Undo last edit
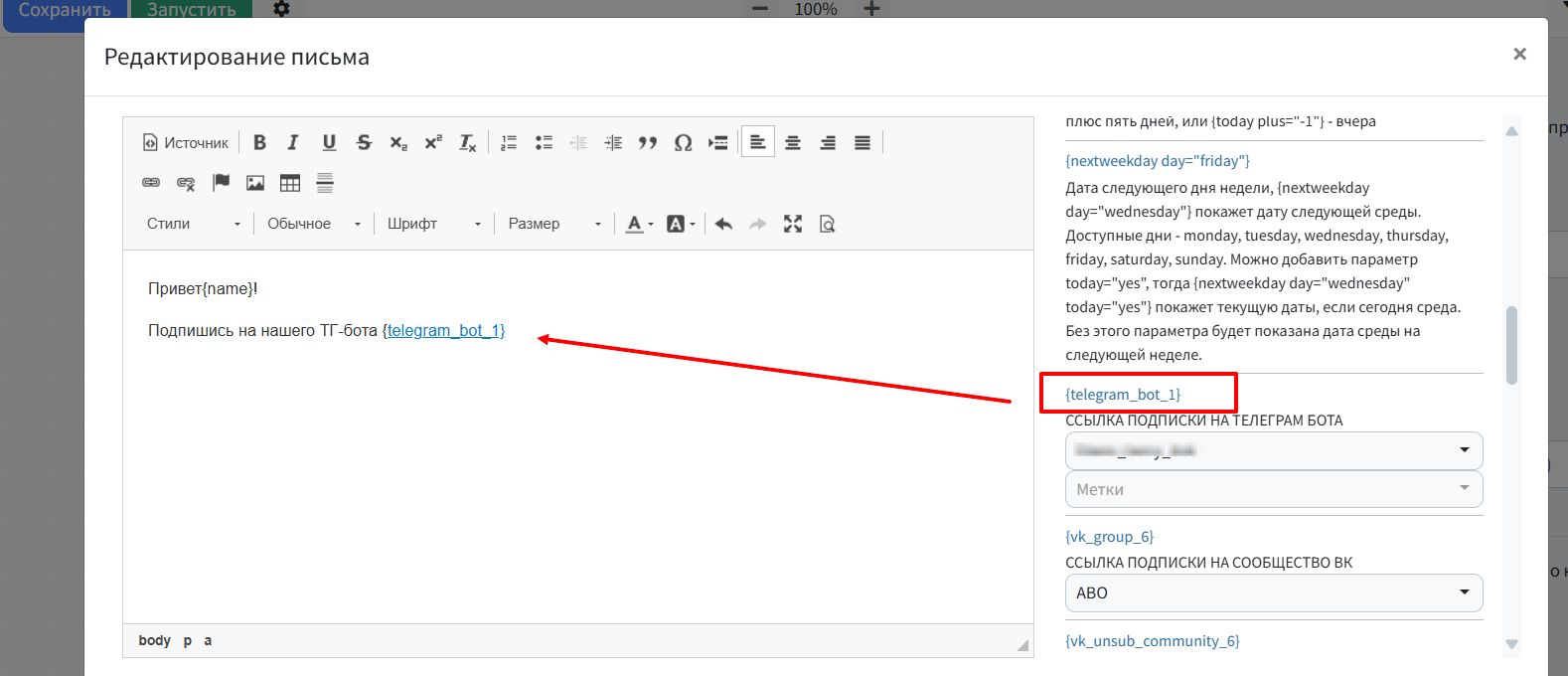 click(x=723, y=224)
